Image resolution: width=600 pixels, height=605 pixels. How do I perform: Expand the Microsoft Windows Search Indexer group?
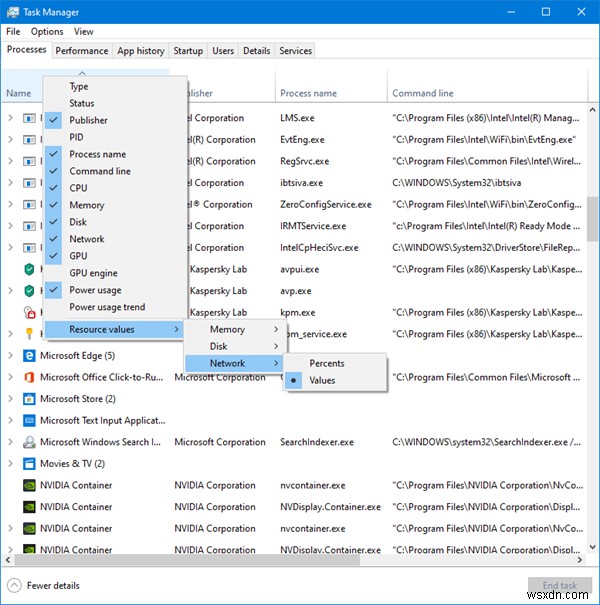(10, 442)
